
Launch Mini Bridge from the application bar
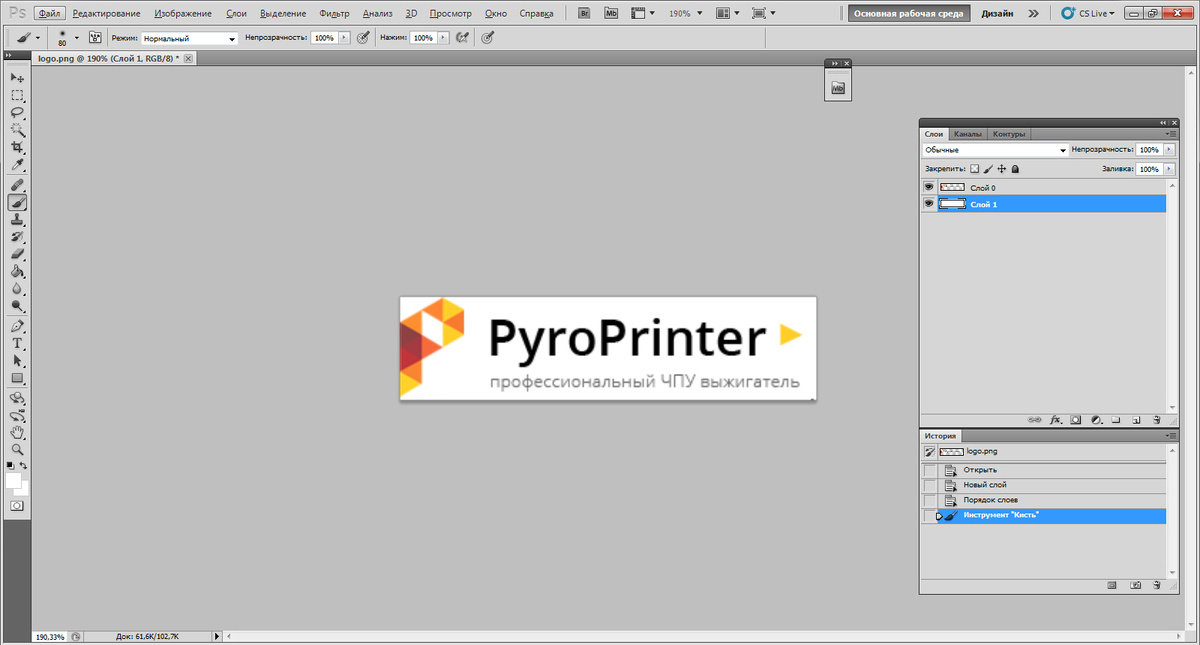coord(611,14)
